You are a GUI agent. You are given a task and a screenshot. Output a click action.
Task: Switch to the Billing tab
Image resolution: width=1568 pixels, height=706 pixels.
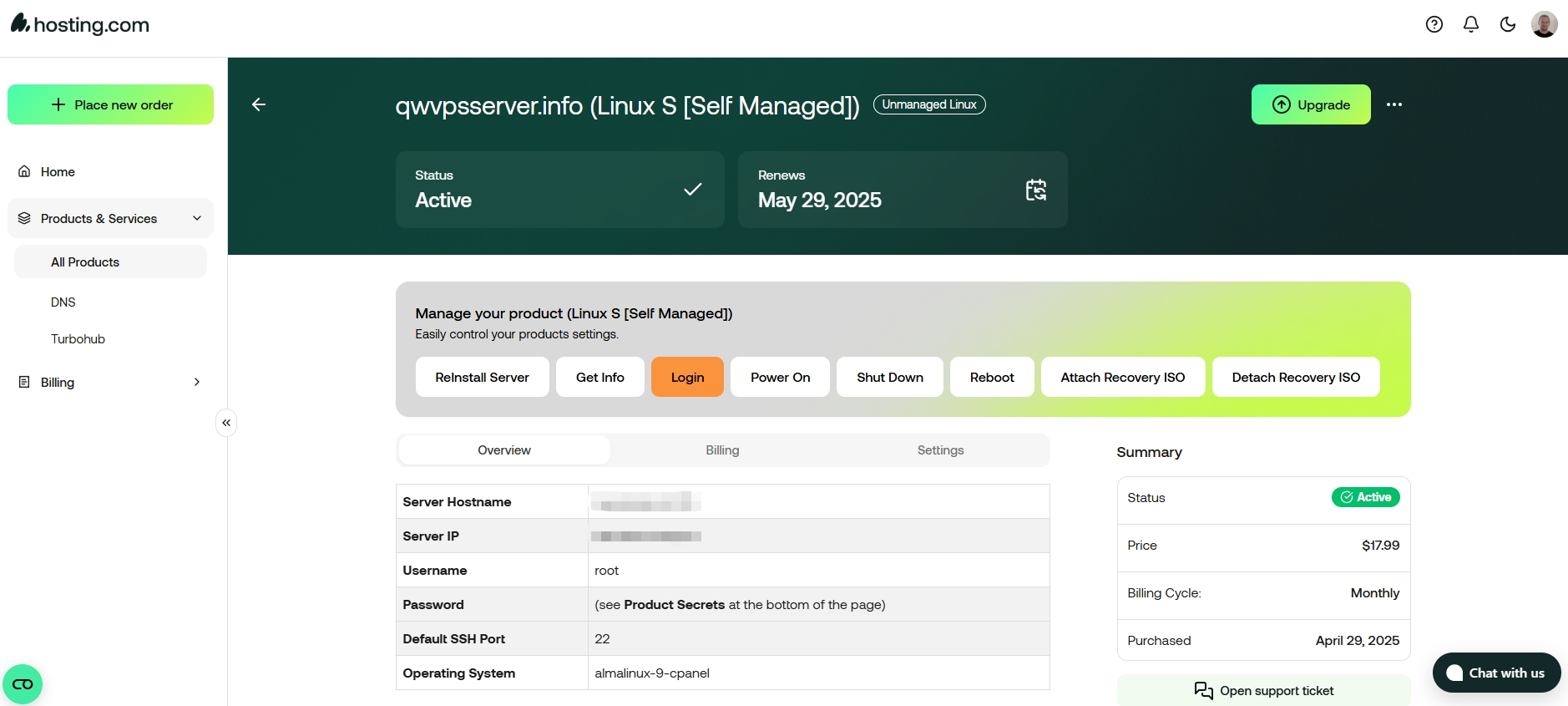722,450
